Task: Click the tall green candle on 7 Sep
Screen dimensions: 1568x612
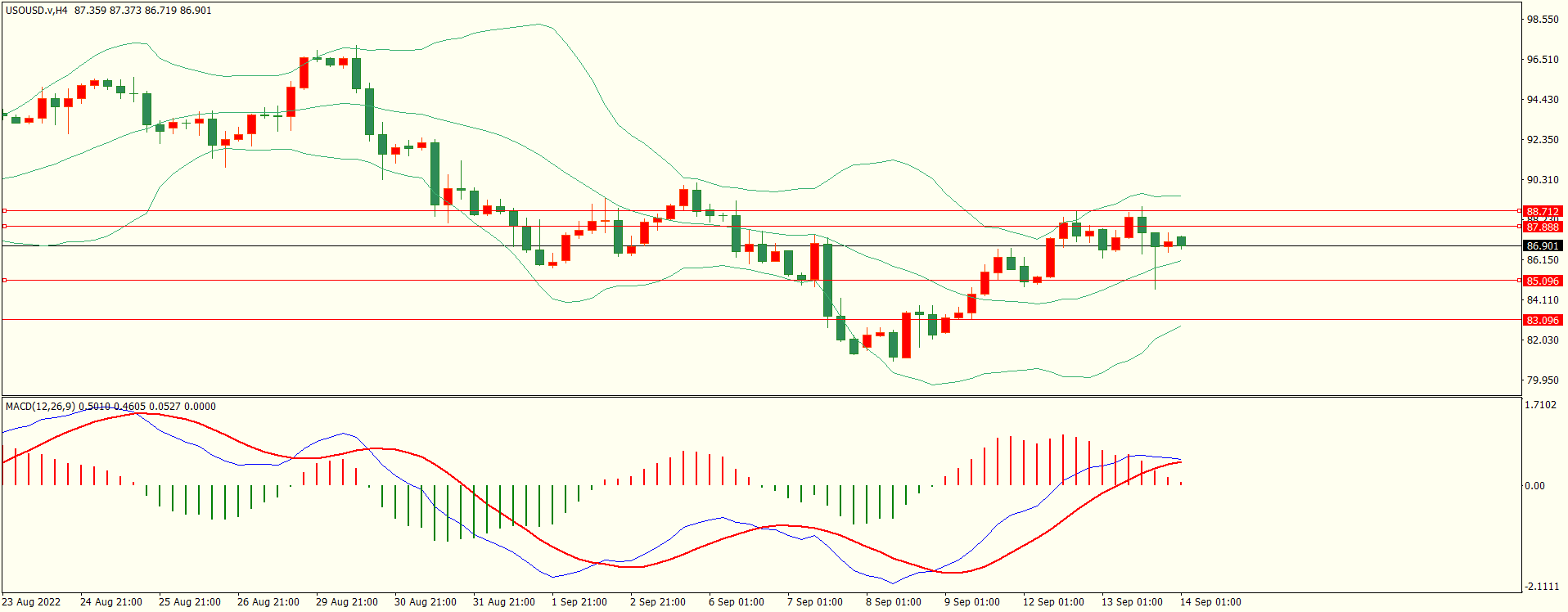Action: coord(827,280)
